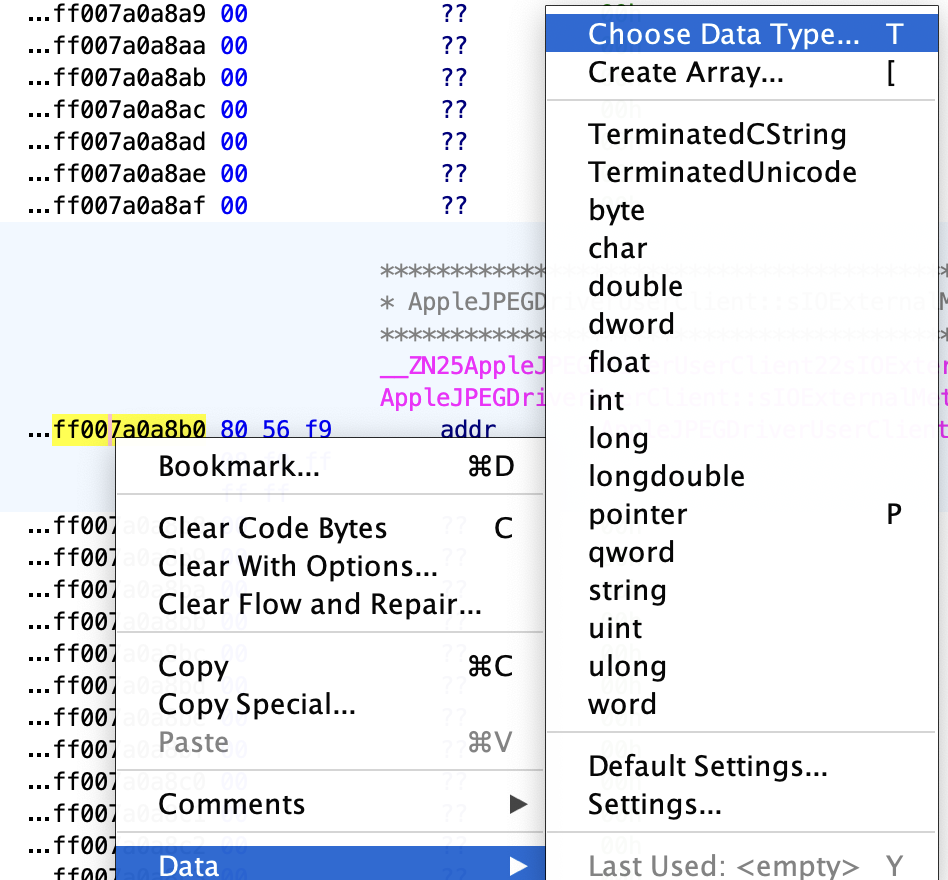This screenshot has height=880, width=948.
Task: Choose Copy Special from context menu
Action: [257, 704]
